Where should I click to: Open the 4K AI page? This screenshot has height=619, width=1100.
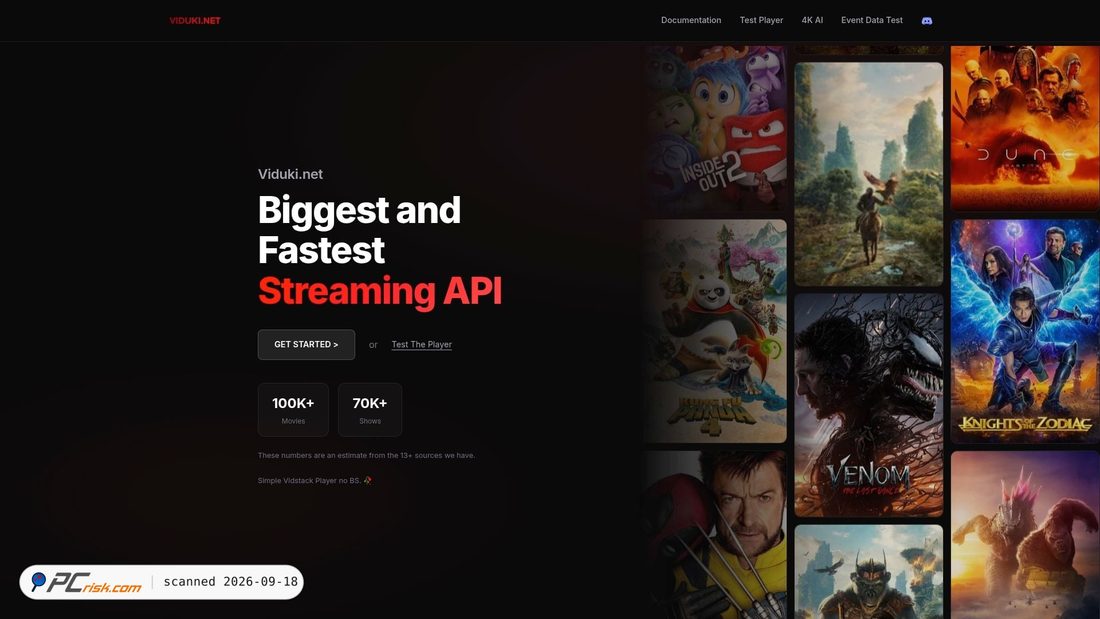pyautogui.click(x=812, y=20)
